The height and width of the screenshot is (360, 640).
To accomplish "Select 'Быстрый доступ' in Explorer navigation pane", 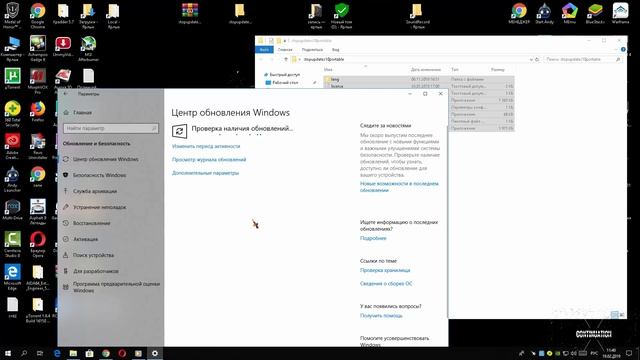I will pyautogui.click(x=284, y=75).
